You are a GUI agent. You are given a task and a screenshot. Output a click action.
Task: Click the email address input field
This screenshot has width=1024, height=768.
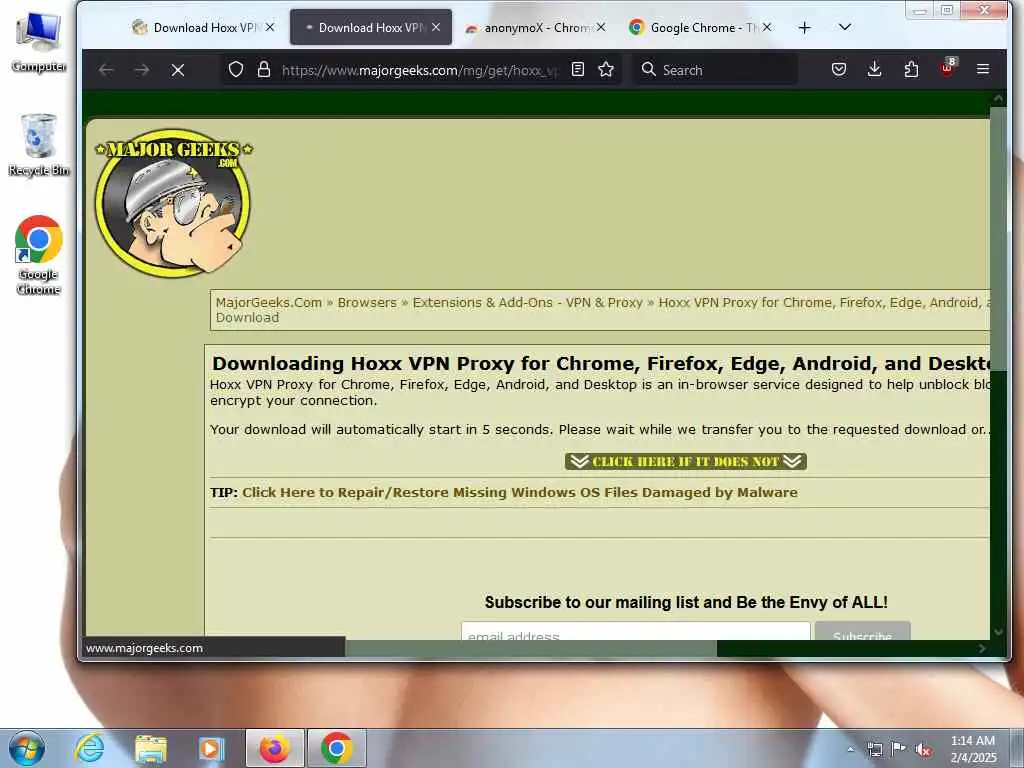[x=635, y=632]
